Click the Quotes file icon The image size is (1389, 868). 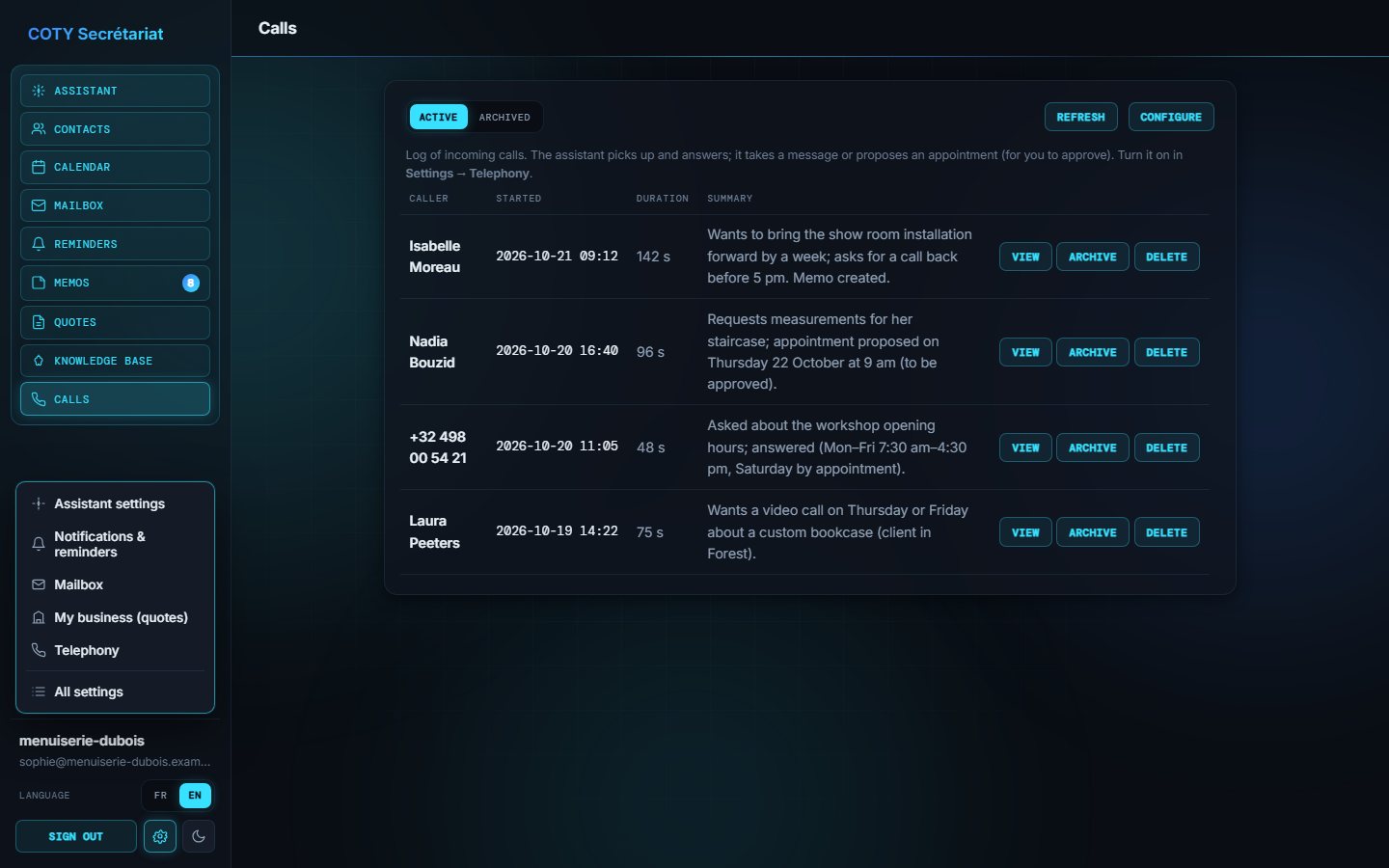click(39, 322)
